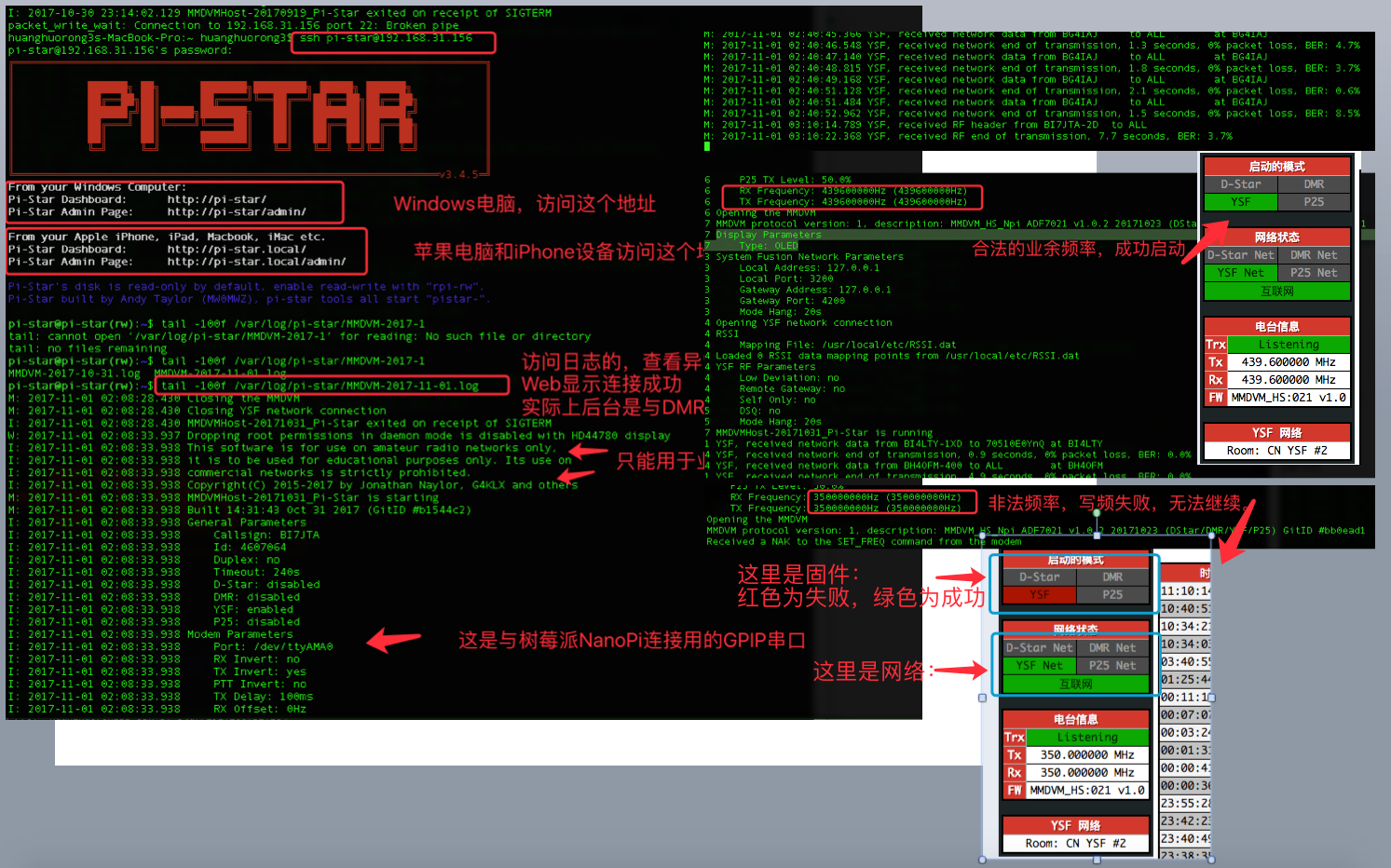Click the time entry starting 03:40
Screen dimensions: 1391x868
(x=1185, y=662)
